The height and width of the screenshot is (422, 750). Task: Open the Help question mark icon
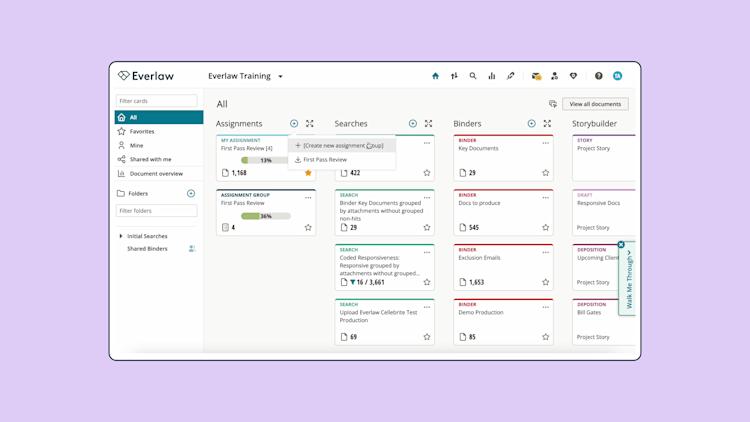pos(598,76)
